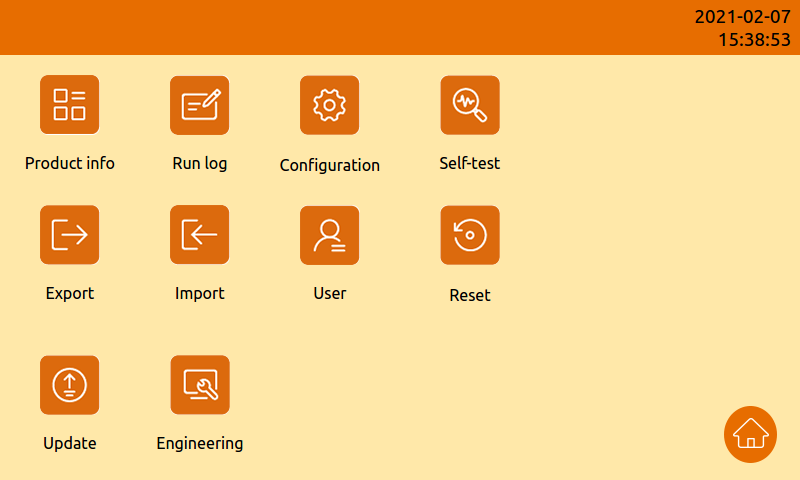800x480 pixels.
Task: Open the Engineering wrench icon
Action: [x=200, y=385]
